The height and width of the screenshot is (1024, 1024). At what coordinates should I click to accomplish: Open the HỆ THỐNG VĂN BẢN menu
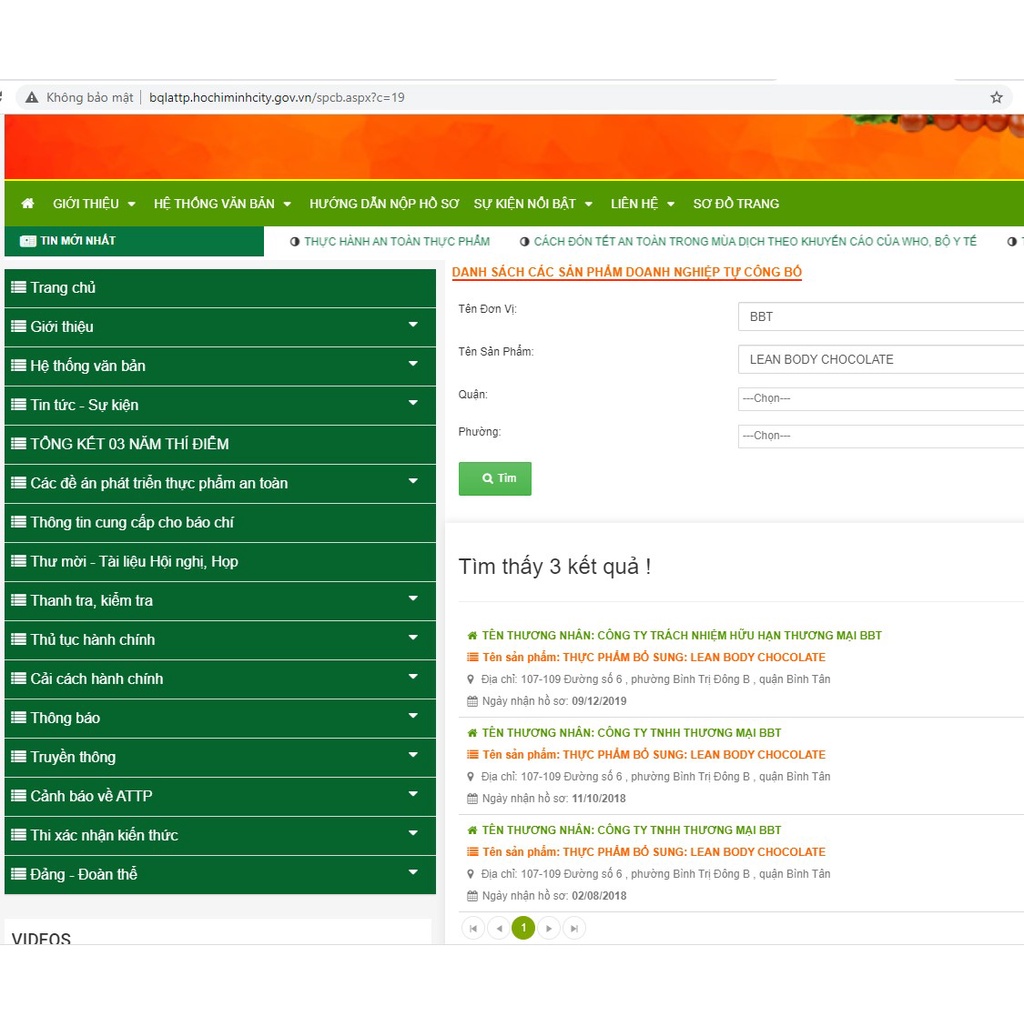click(x=222, y=204)
